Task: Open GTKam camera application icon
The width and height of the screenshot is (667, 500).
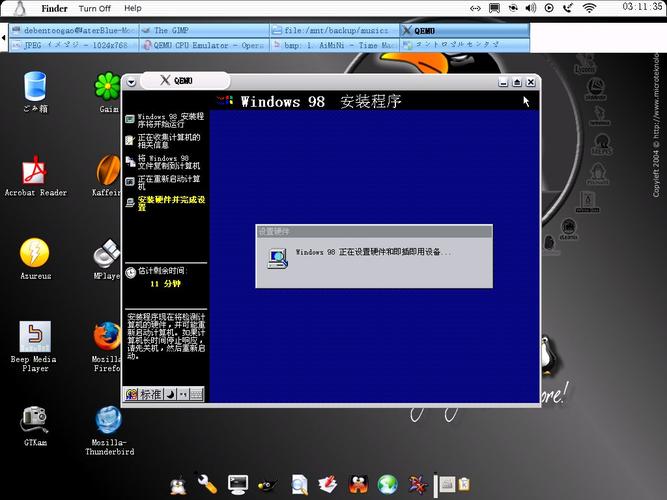Action: (35, 418)
